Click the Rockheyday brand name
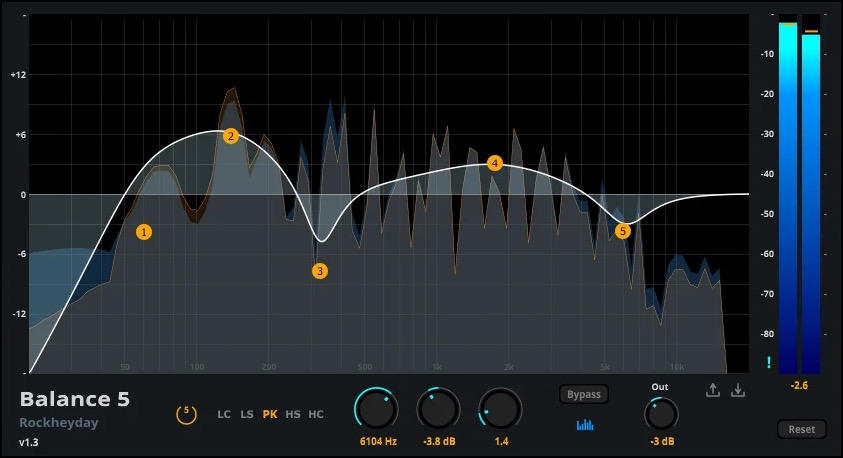 59,423
